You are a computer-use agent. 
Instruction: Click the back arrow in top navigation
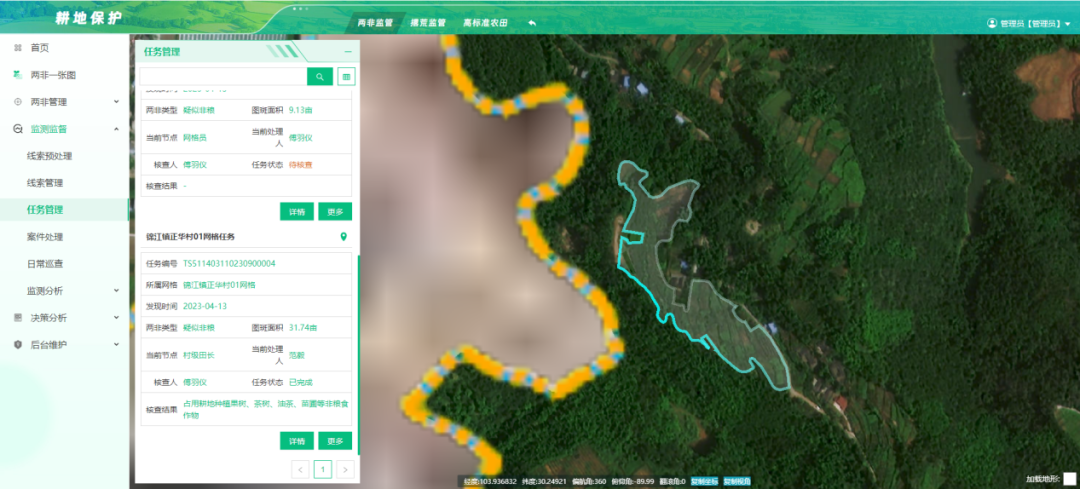click(532, 22)
